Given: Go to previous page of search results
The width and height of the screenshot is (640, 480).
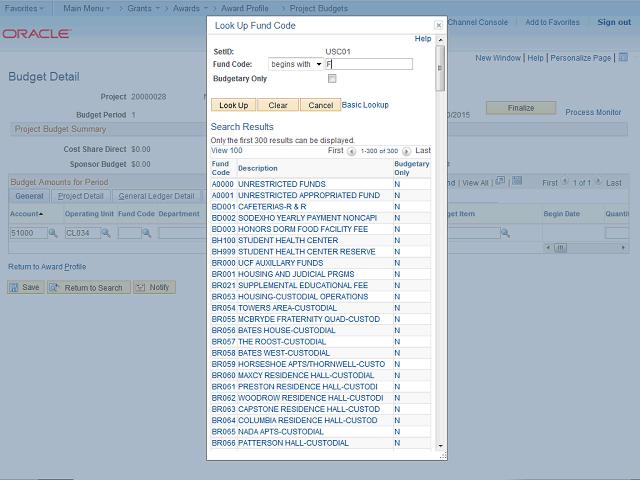Looking at the screenshot, I should [x=352, y=151].
